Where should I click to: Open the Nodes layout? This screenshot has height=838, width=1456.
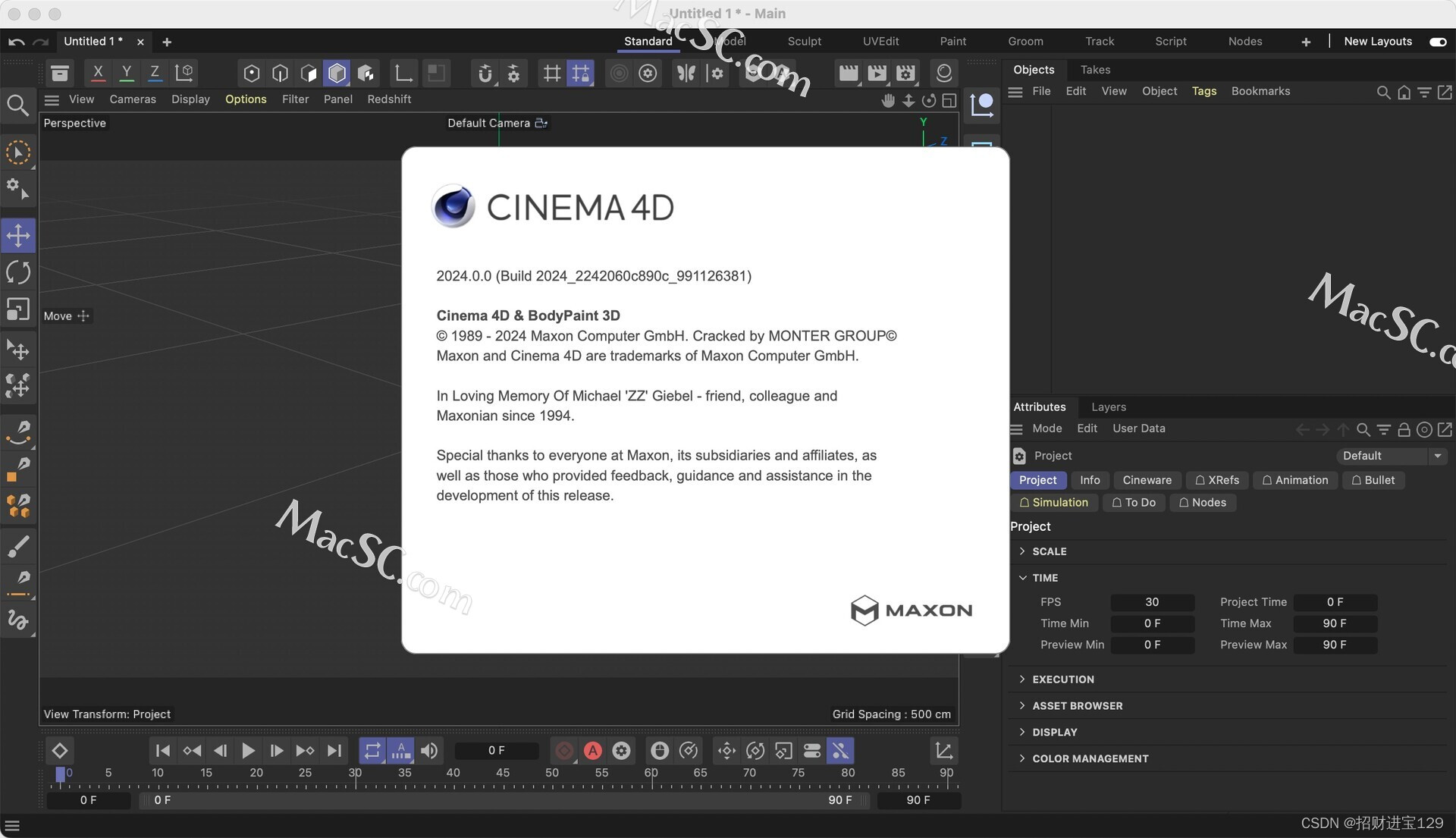[1244, 41]
